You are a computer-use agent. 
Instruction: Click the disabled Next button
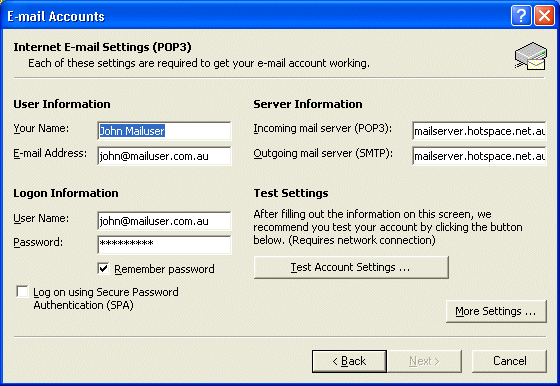point(425,361)
